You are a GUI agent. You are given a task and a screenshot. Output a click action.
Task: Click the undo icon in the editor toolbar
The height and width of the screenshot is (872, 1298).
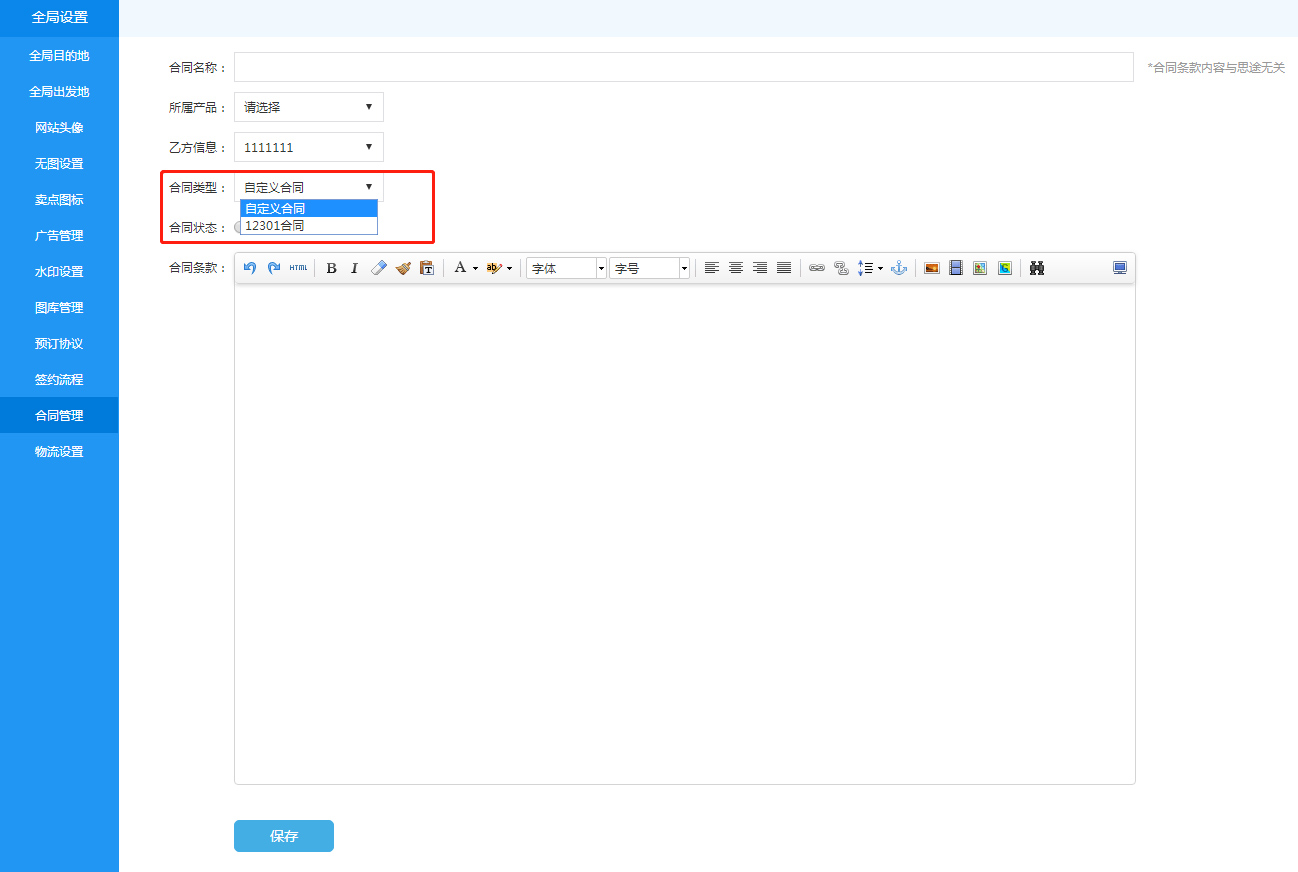point(250,268)
